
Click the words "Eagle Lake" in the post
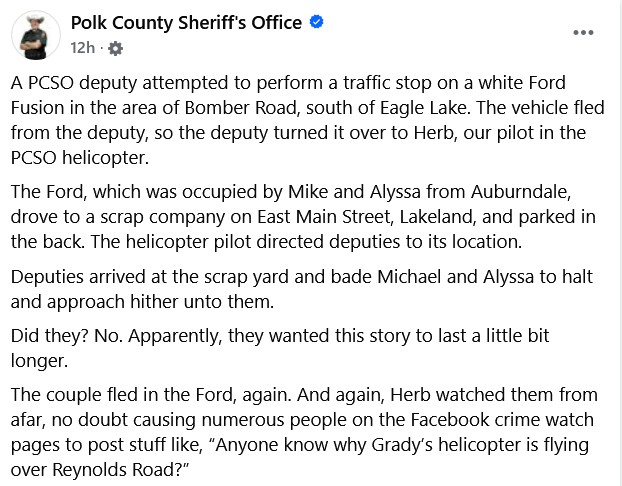(423, 108)
